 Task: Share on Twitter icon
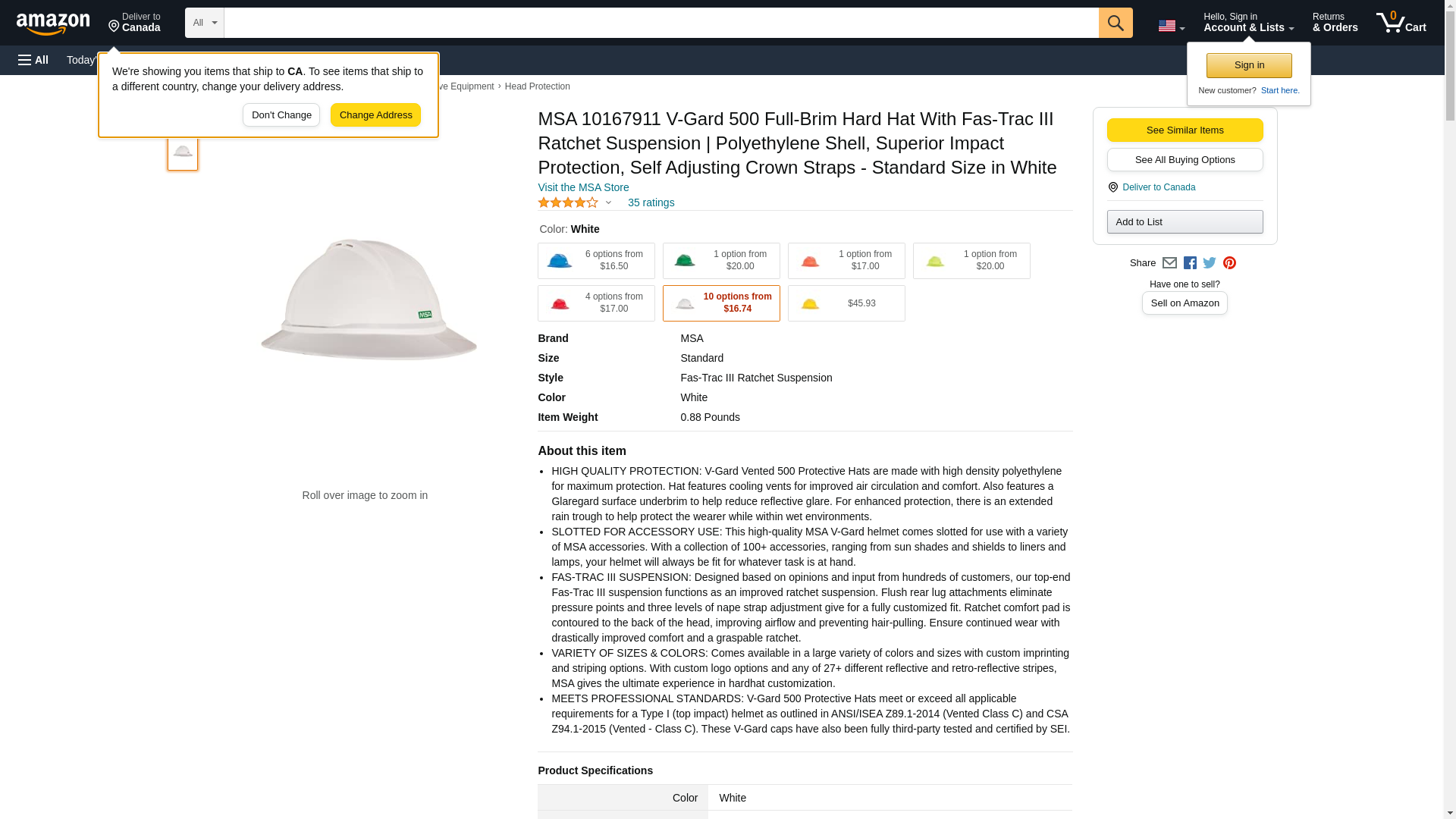1210,263
